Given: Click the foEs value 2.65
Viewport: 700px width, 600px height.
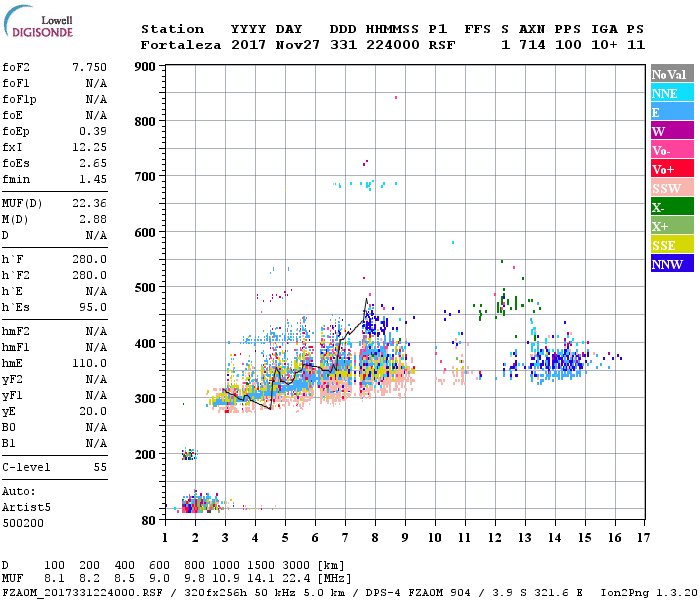Looking at the screenshot, I should [x=93, y=163].
